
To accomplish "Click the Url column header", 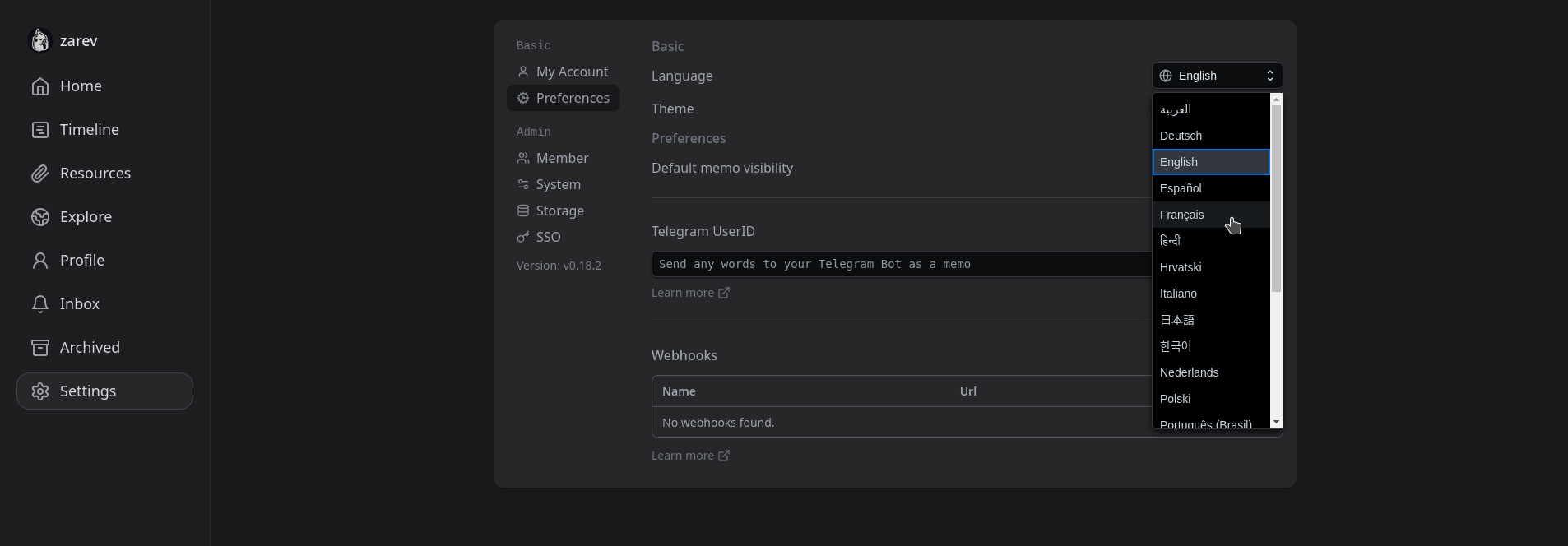I will tap(968, 391).
